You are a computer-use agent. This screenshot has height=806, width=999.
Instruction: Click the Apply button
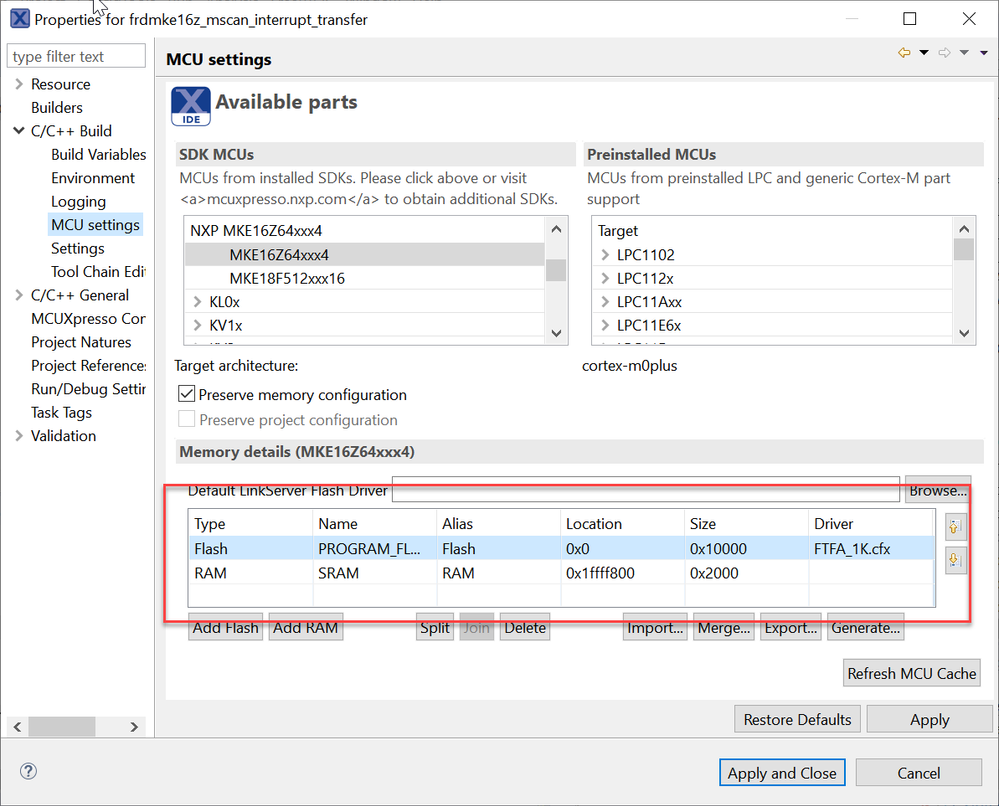pyautogui.click(x=930, y=719)
